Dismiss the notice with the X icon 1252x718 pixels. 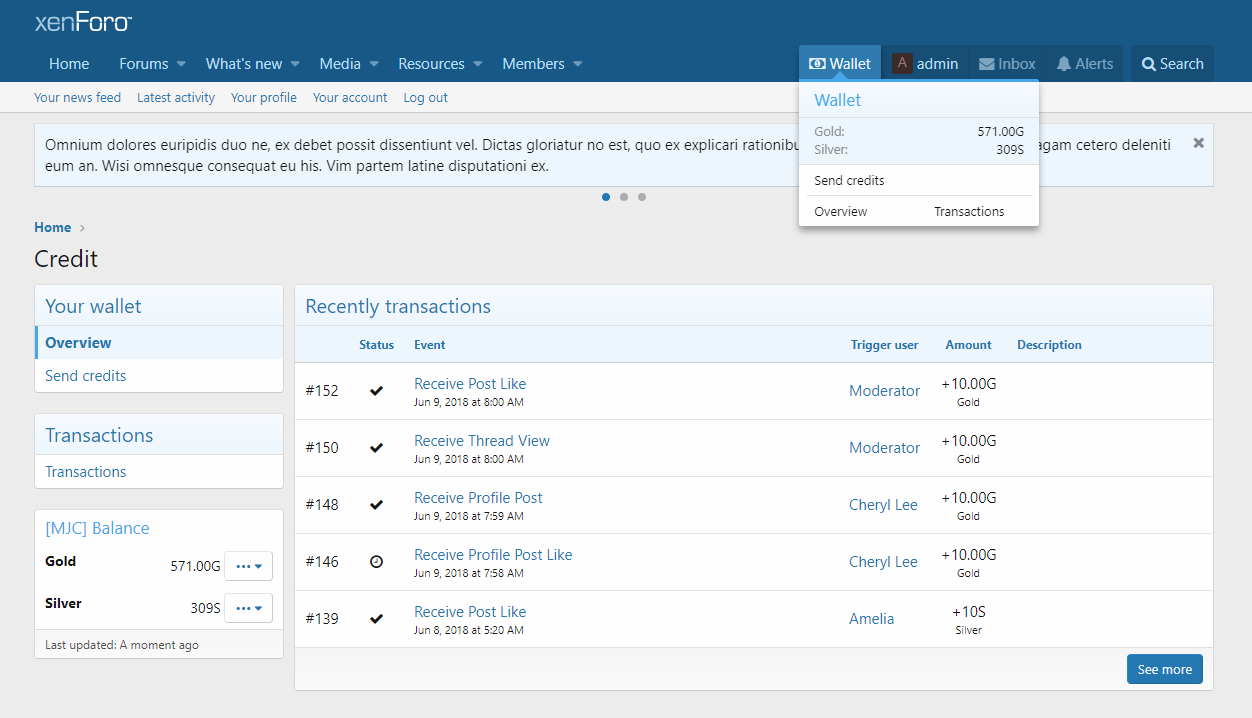[x=1198, y=143]
